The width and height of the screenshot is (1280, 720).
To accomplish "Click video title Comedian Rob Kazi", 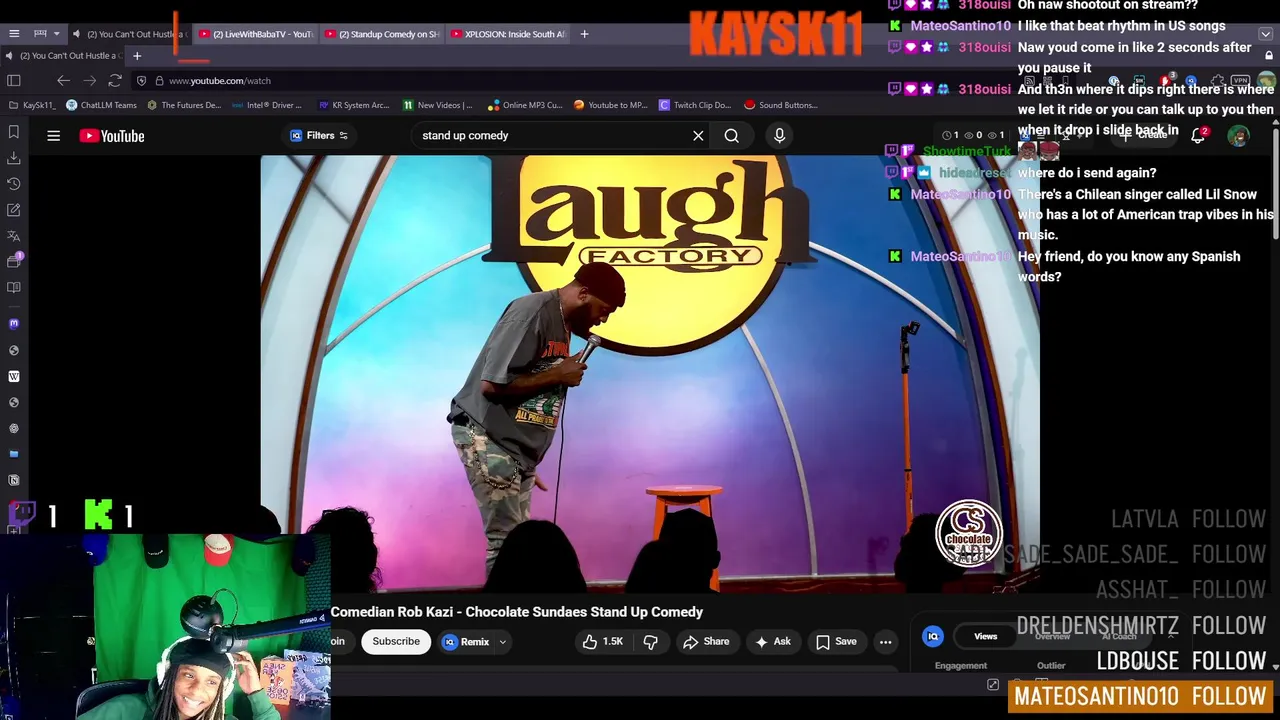I will coord(516,612).
